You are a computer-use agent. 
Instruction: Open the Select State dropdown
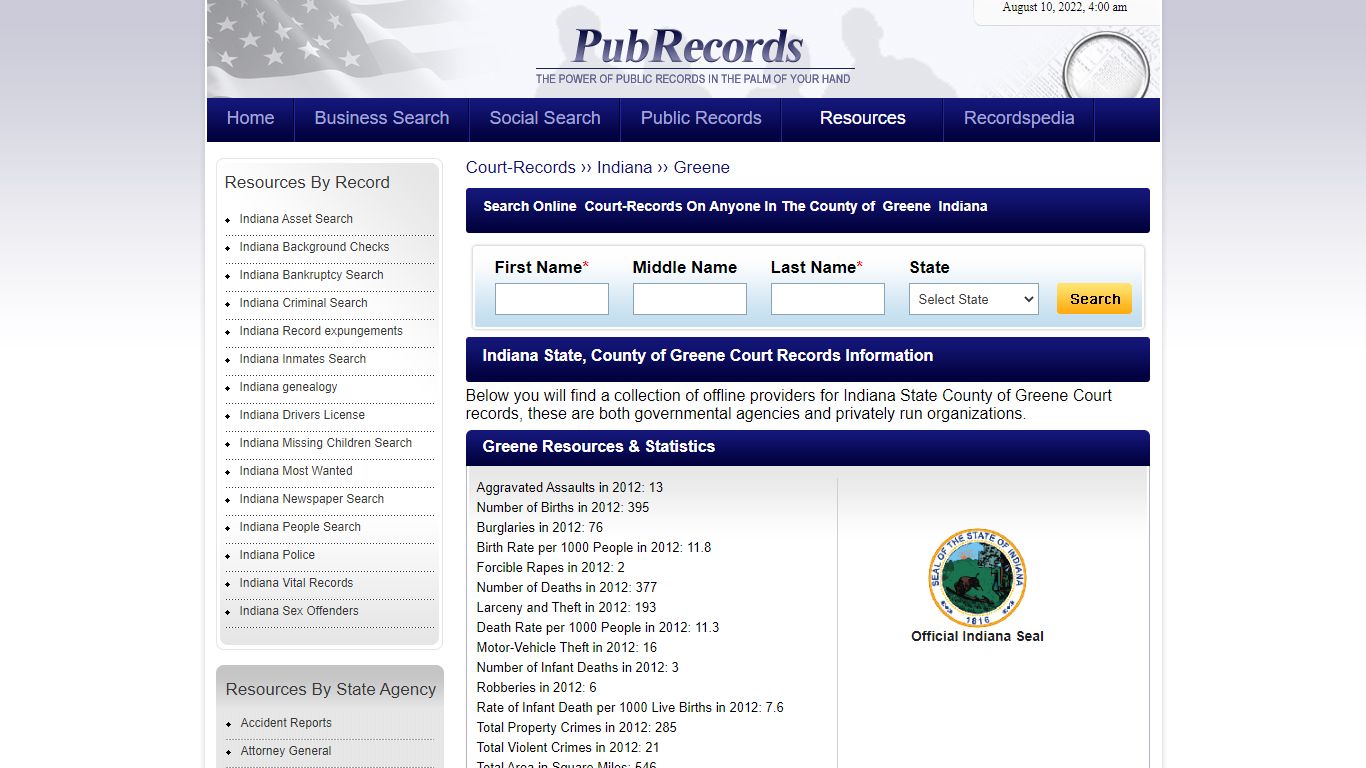[972, 298]
